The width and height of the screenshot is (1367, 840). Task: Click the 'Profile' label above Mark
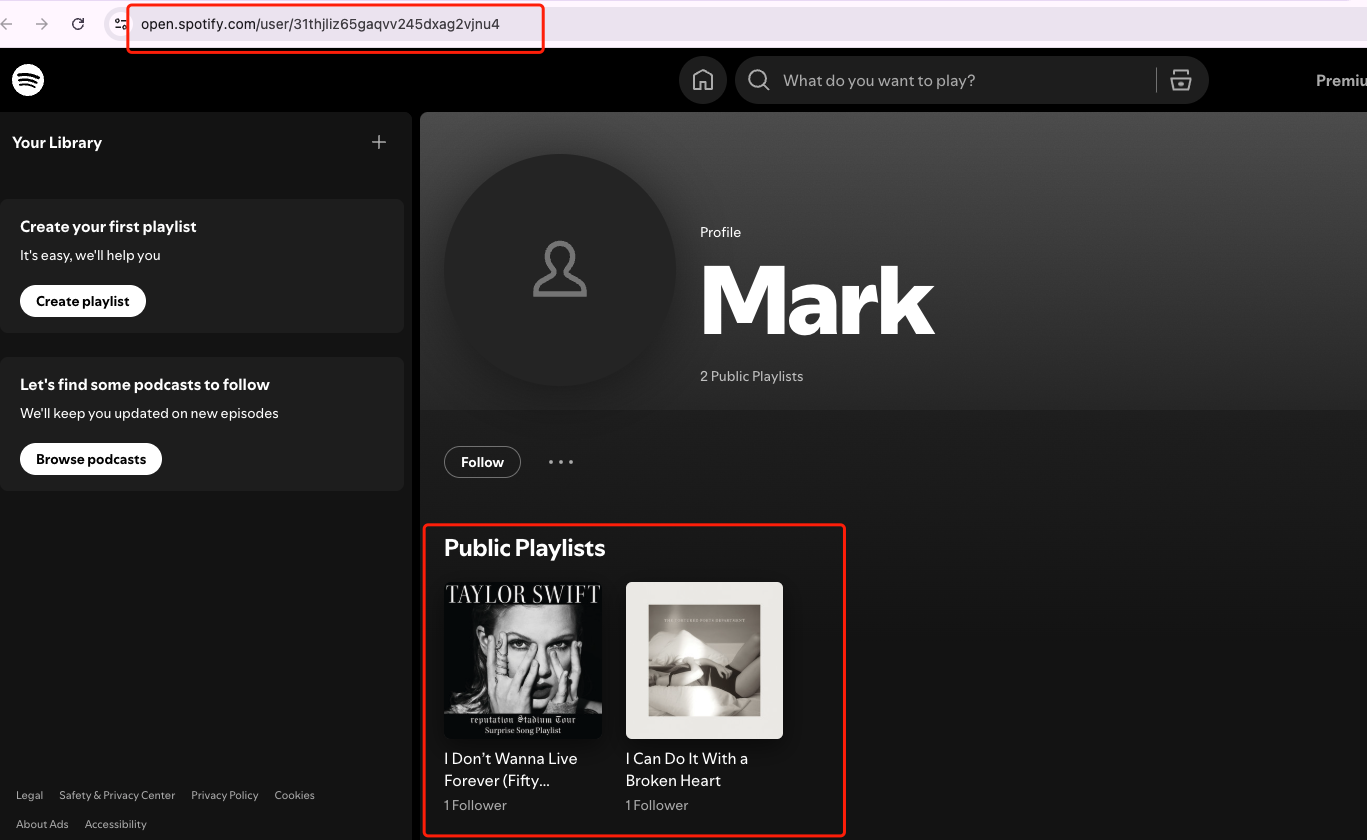coord(720,232)
